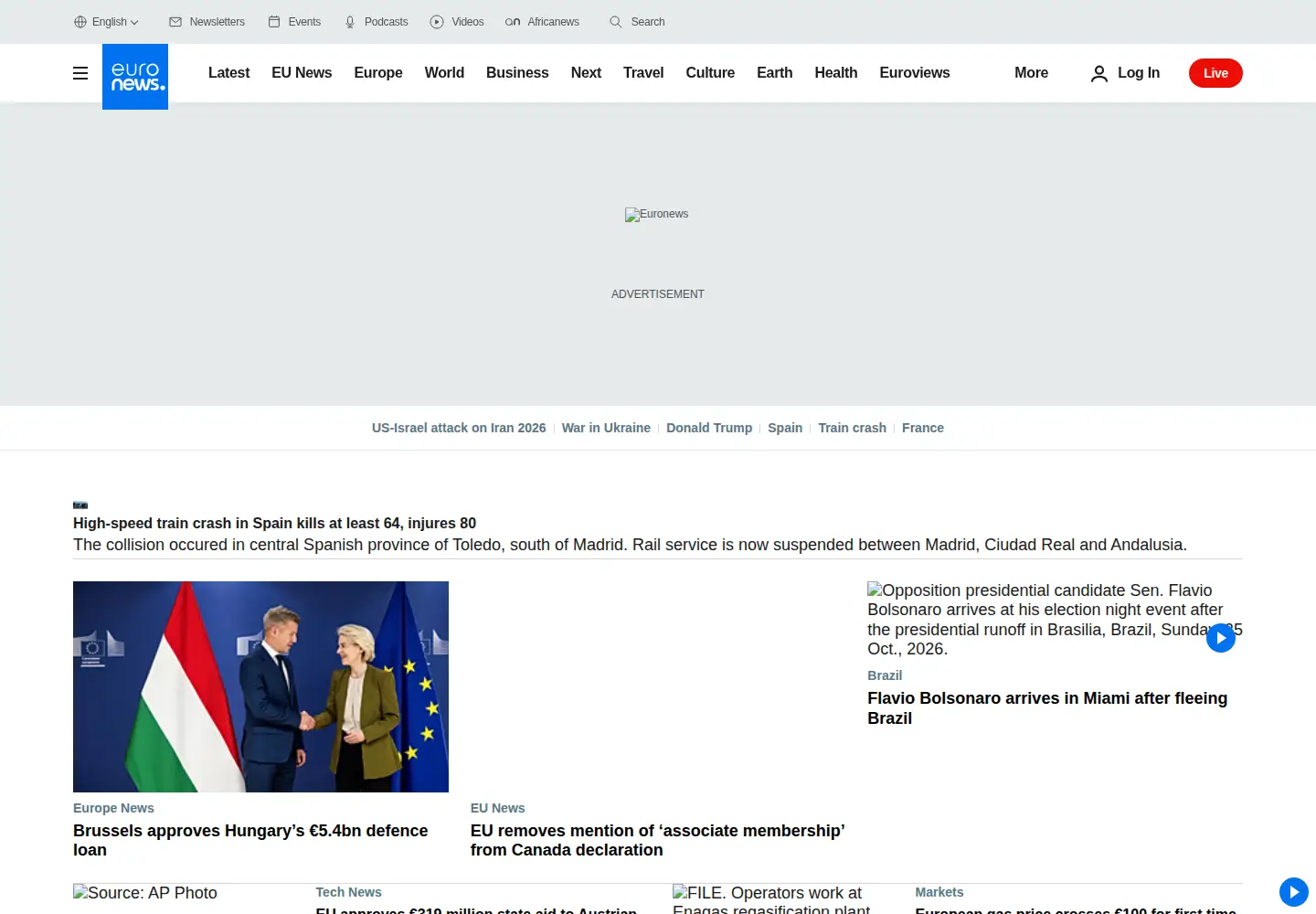The image size is (1316, 914).
Task: Click the red Live button
Action: click(1215, 73)
